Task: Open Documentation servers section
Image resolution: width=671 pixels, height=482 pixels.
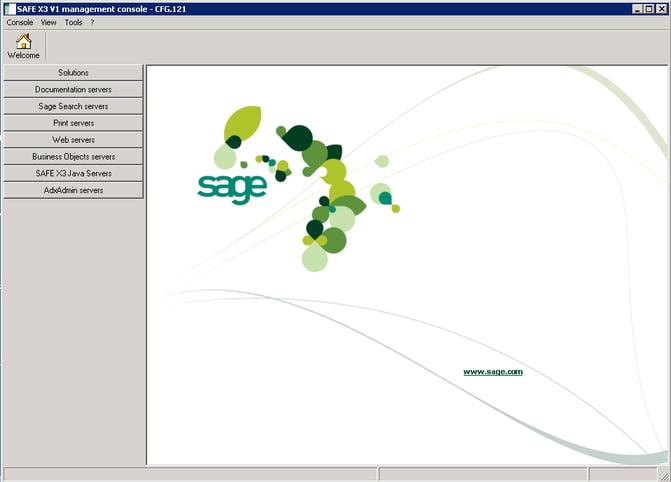Action: pos(73,90)
